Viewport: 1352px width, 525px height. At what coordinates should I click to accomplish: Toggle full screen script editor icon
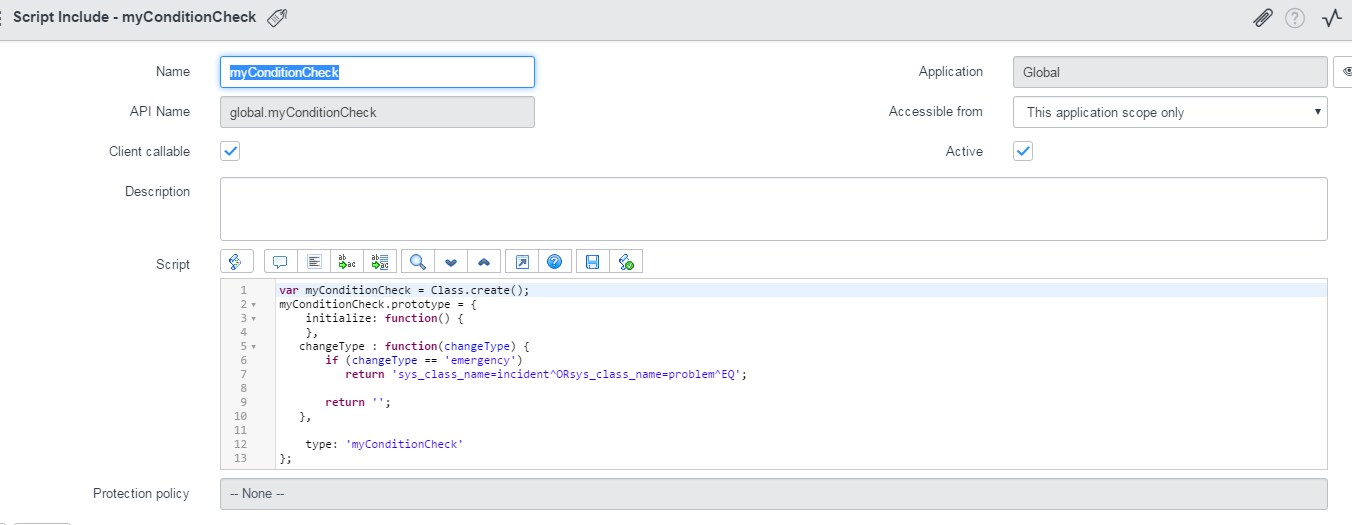pyautogui.click(x=521, y=261)
